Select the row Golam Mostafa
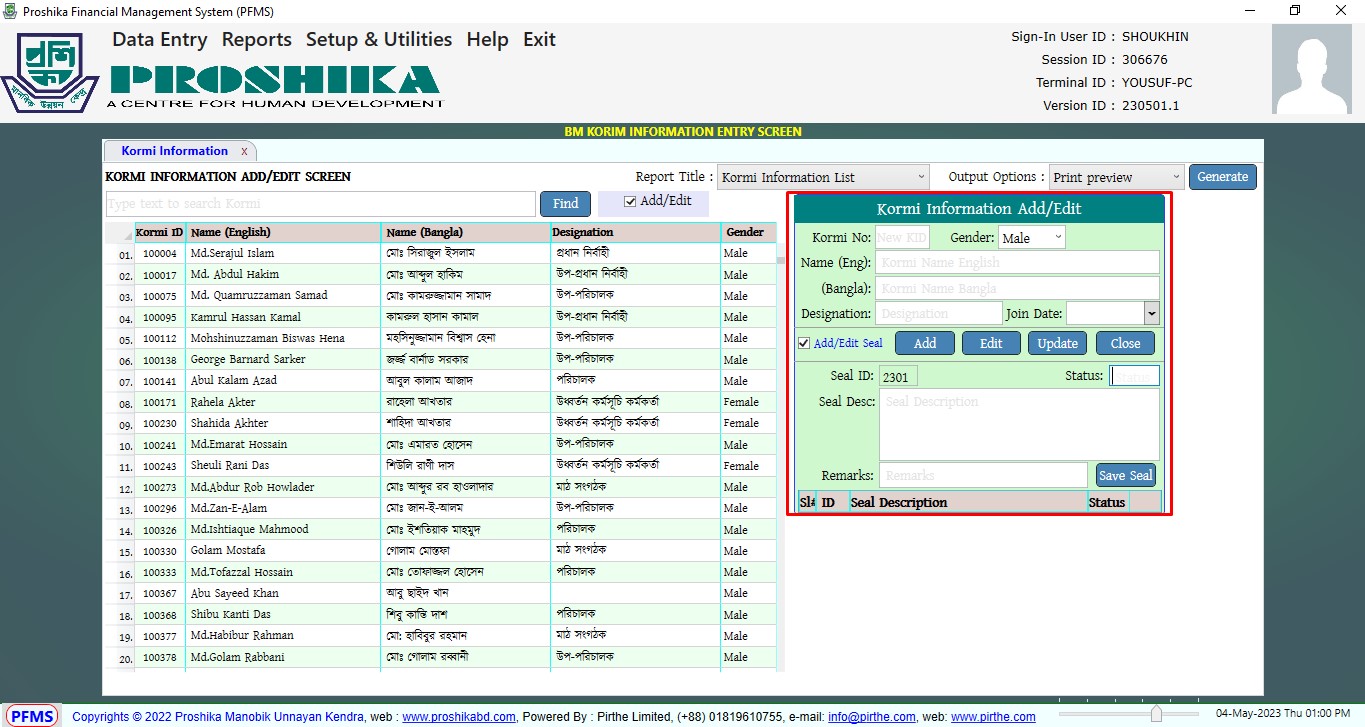This screenshot has width=1365, height=727. (x=441, y=551)
